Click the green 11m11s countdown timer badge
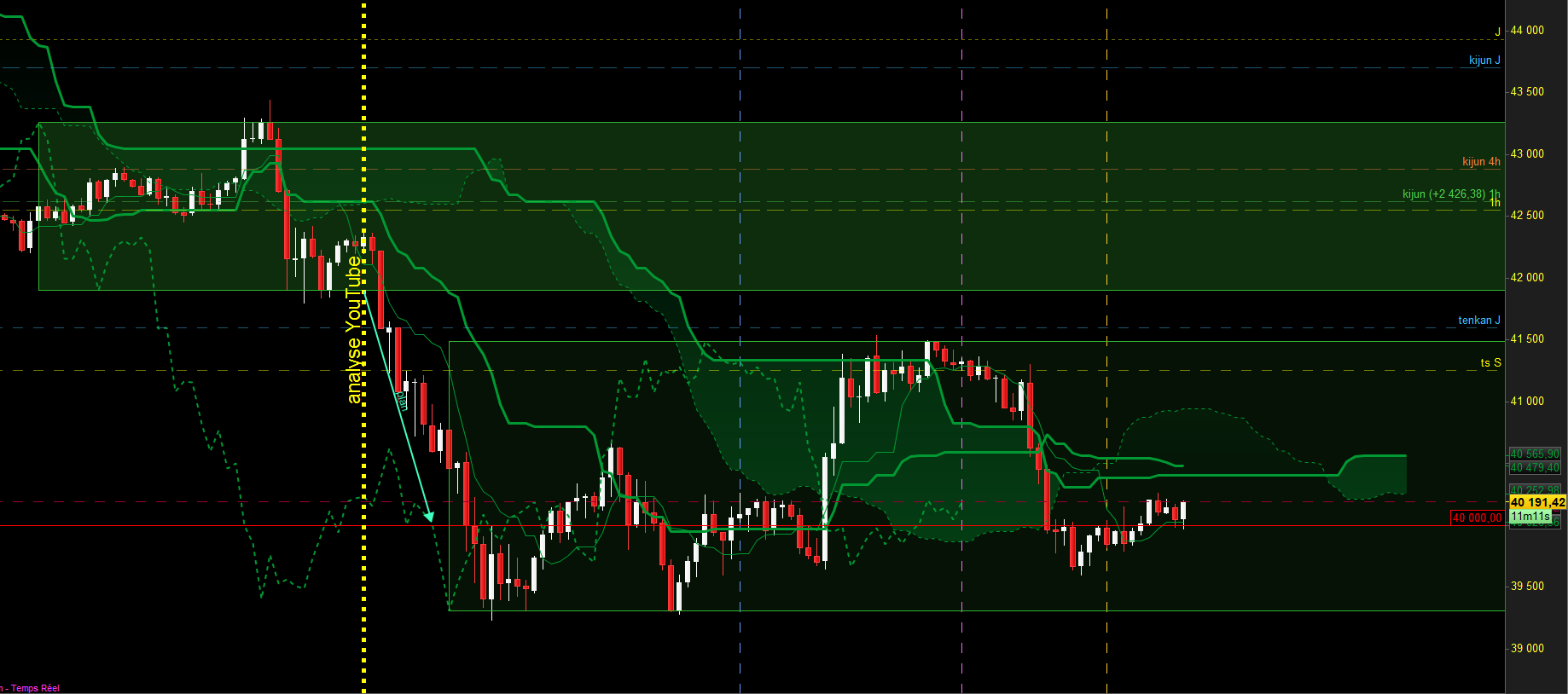 point(1530,517)
